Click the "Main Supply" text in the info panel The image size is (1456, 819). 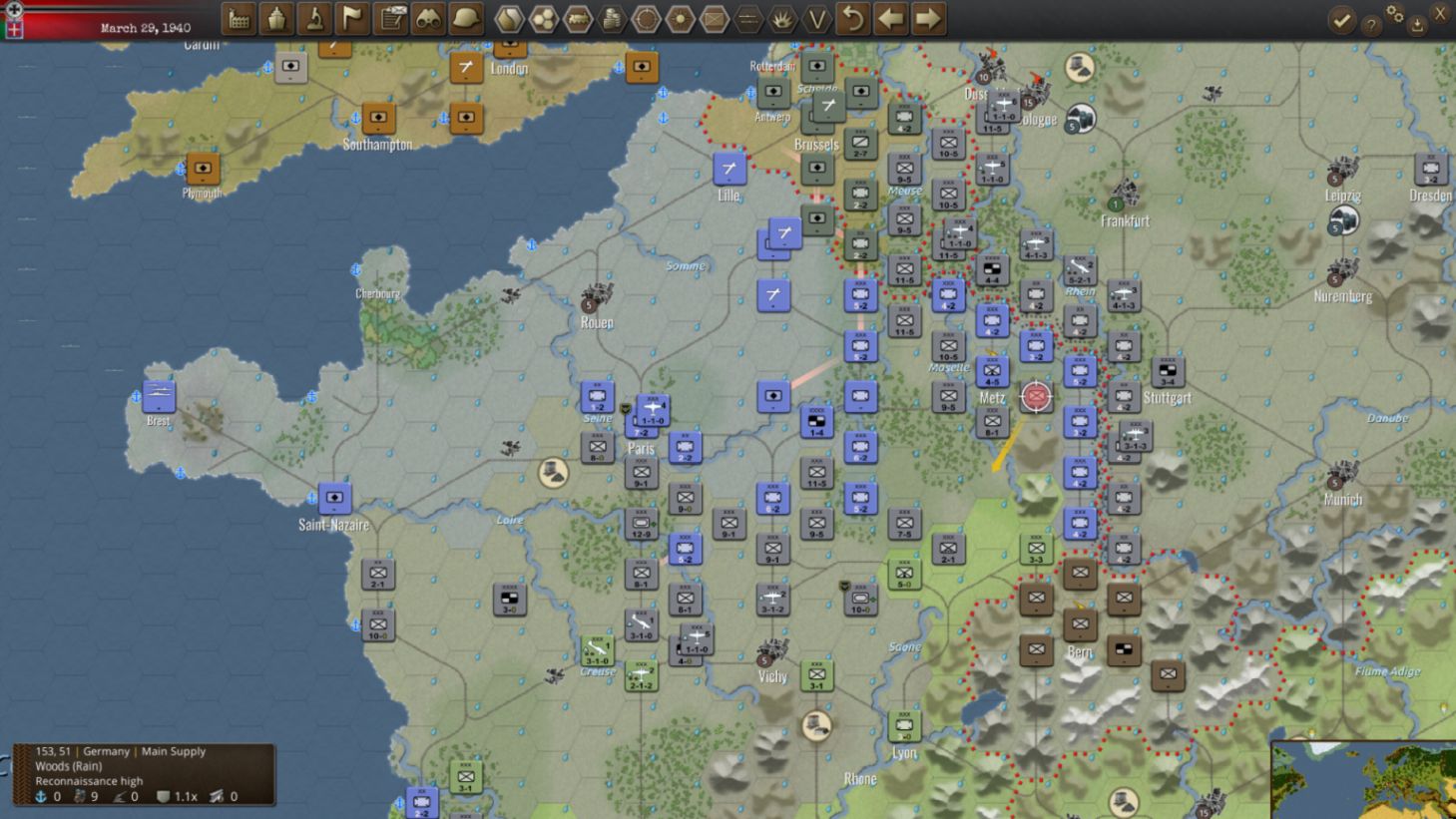174,751
